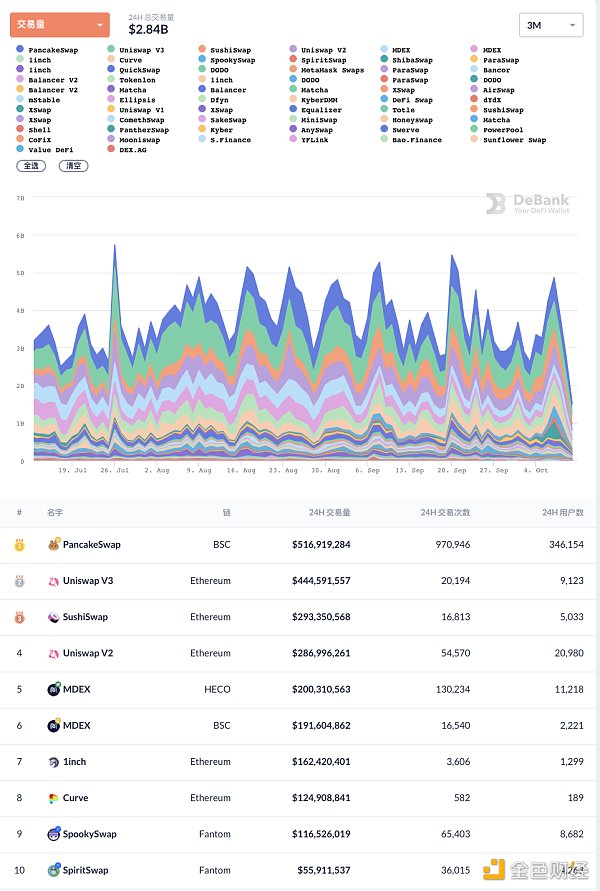
Task: Click the Curve logo icon in table
Action: coord(54,798)
